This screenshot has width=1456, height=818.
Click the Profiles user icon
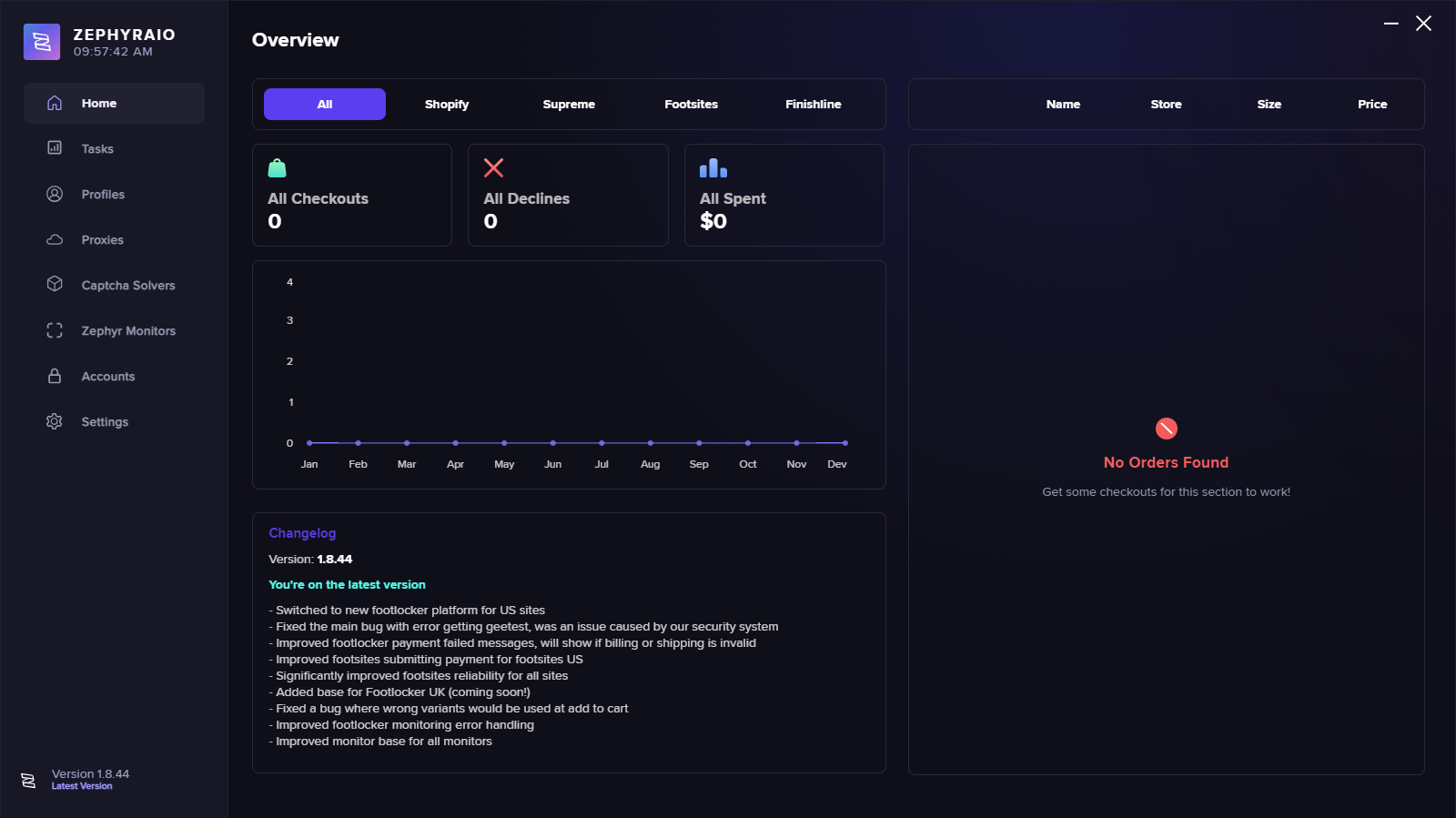pos(55,194)
